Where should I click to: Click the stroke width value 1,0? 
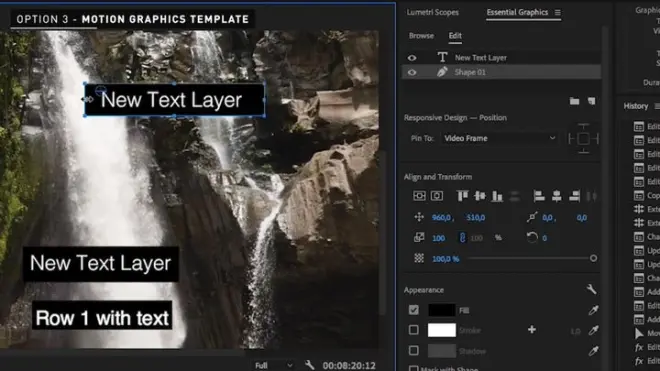[x=575, y=331]
